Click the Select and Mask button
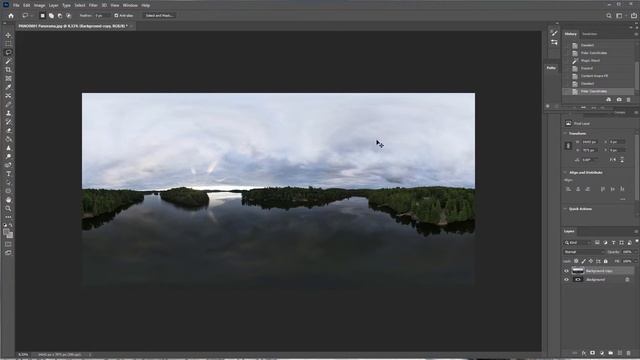 click(159, 16)
